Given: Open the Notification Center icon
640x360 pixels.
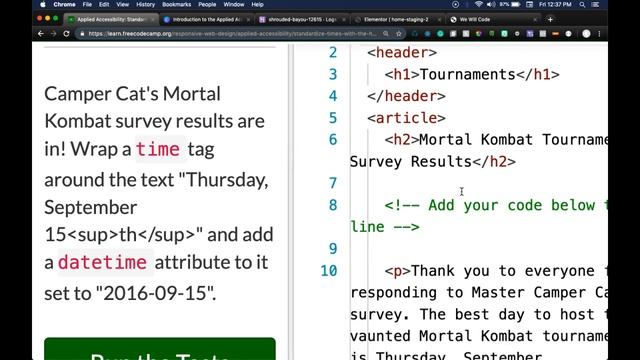Looking at the screenshot, I should pyautogui.click(x=595, y=4).
